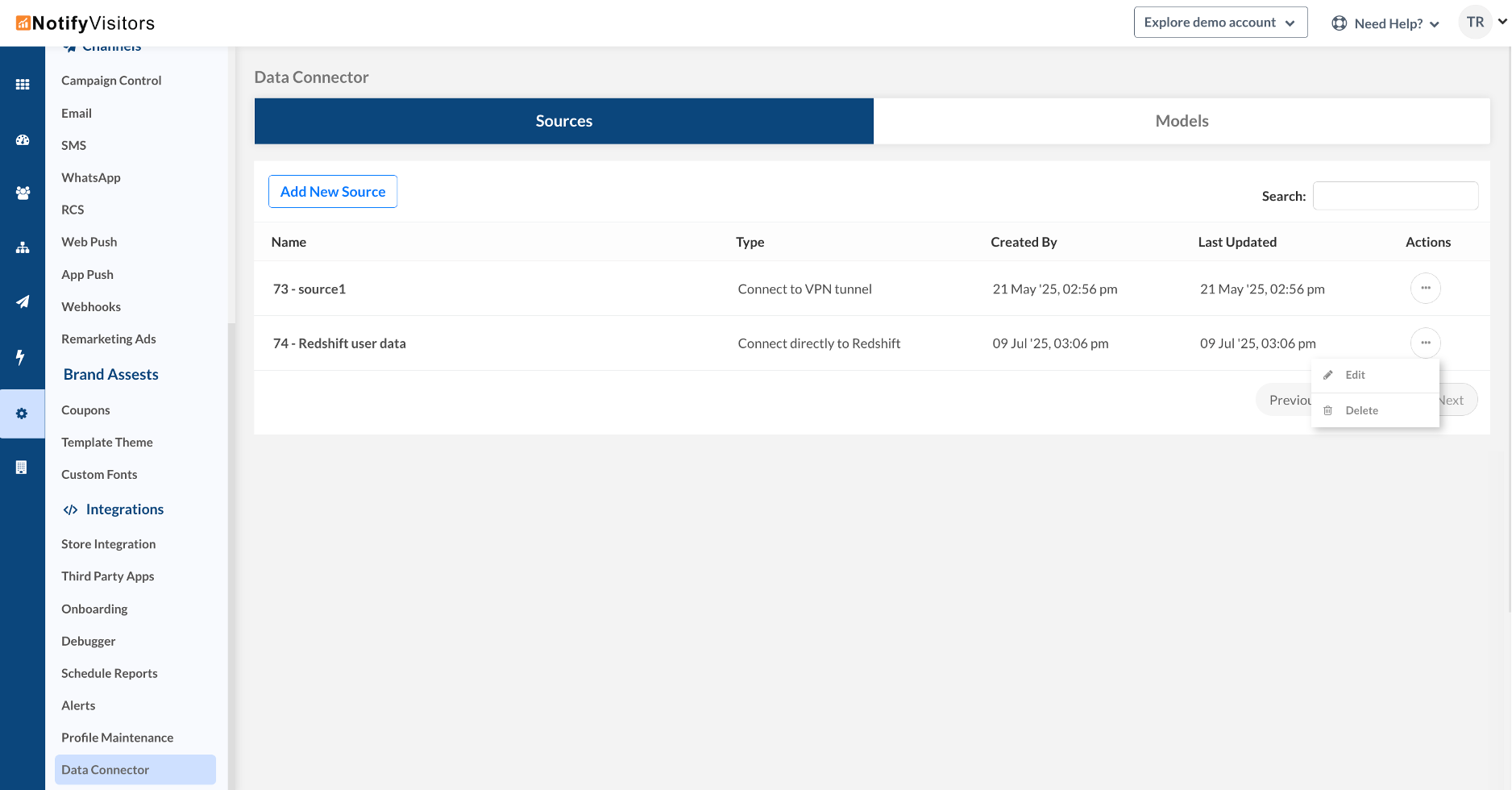
Task: Click the trash icon beside Delete
Action: click(1328, 410)
